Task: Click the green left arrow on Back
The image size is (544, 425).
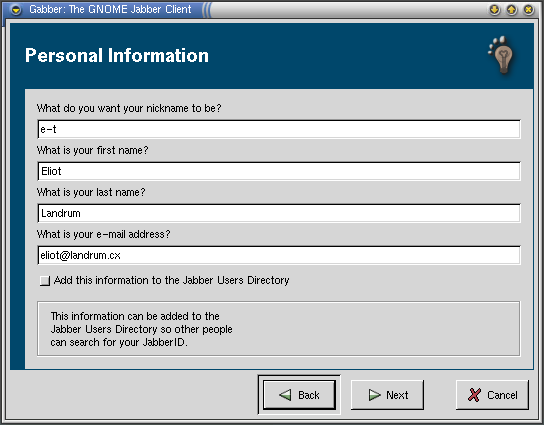Action: pos(285,395)
